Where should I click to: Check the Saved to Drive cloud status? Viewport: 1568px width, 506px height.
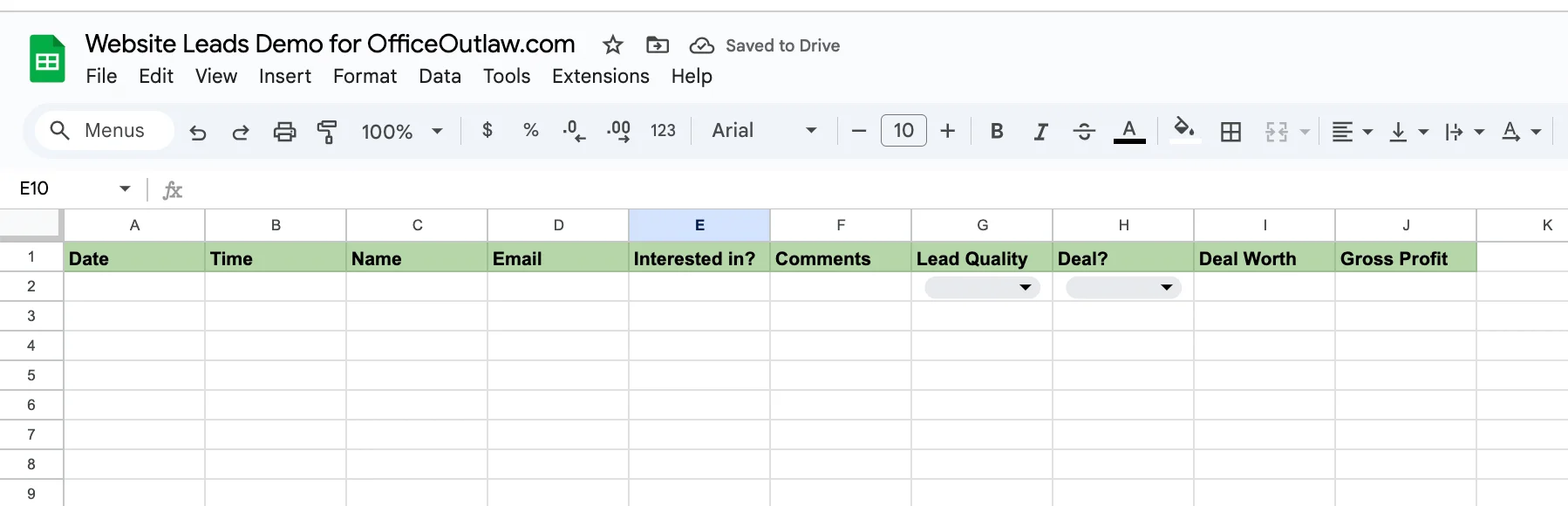[x=764, y=45]
